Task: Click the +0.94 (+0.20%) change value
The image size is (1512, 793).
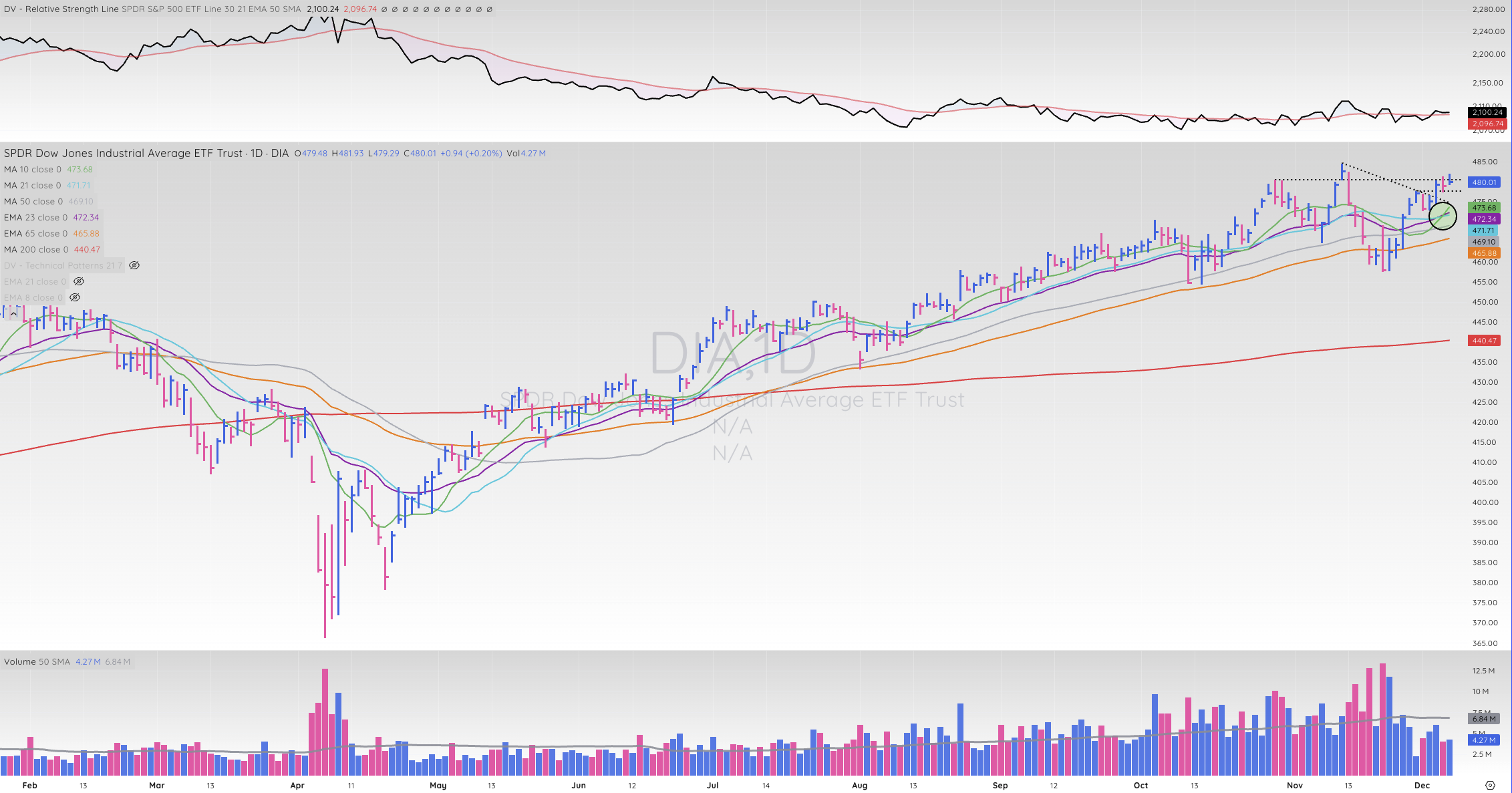Action: 471,153
